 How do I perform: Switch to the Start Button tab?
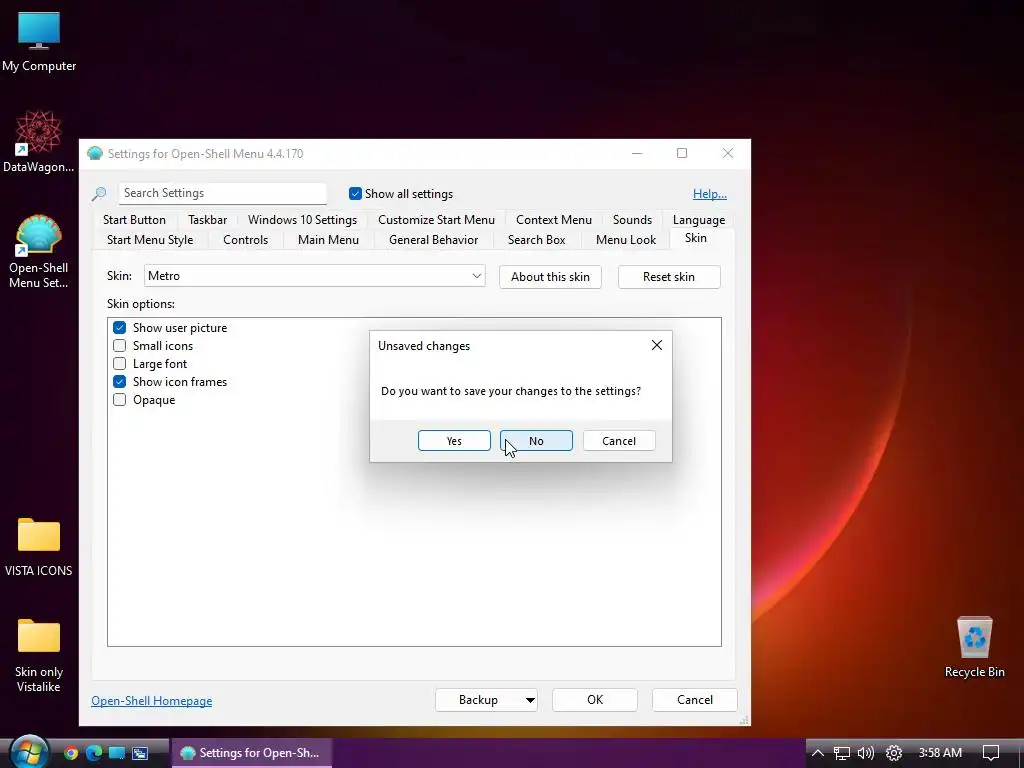[x=134, y=219]
